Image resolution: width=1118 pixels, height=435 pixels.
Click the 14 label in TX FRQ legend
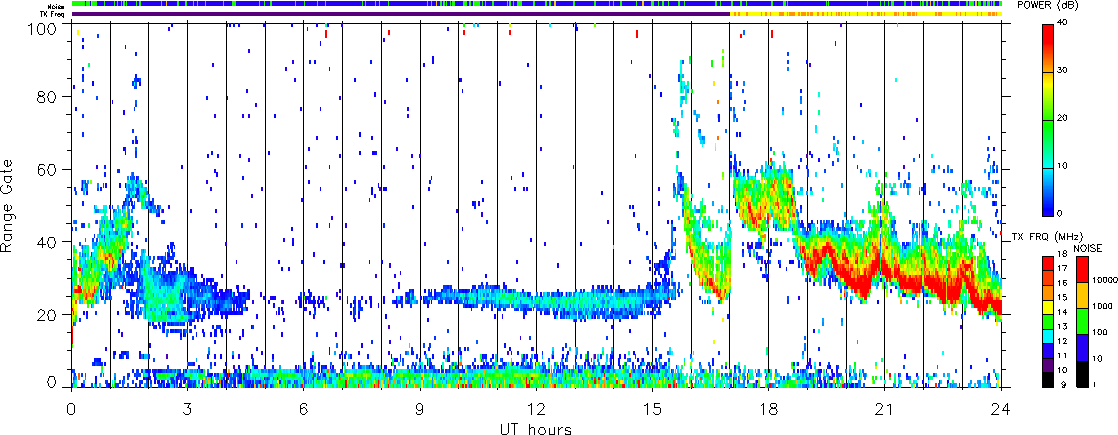(1062, 312)
